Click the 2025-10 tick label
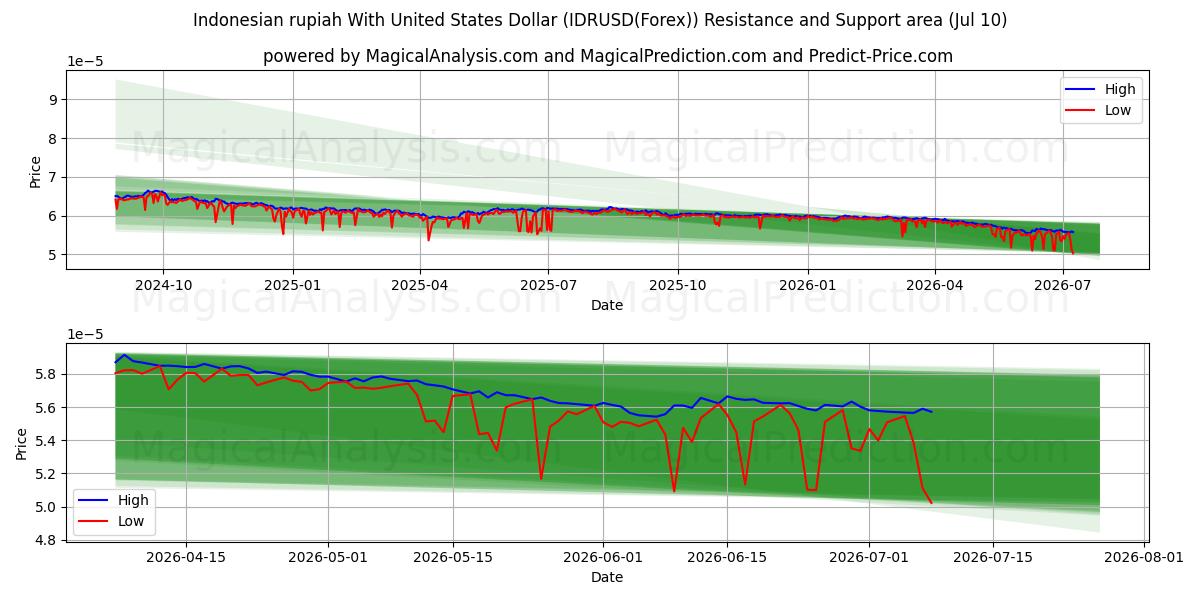 (678, 285)
